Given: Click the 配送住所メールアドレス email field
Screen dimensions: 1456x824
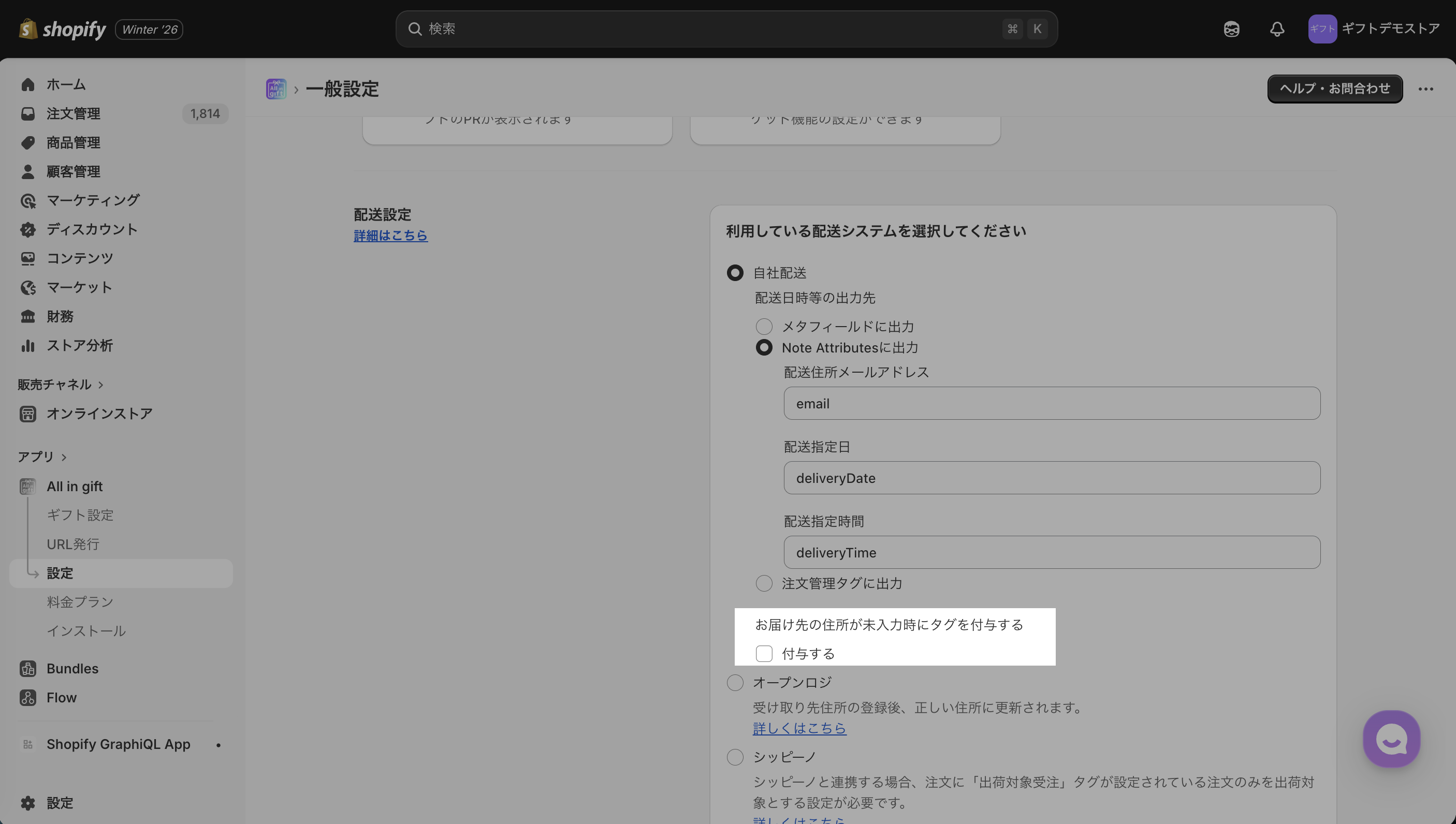Looking at the screenshot, I should coord(1052,404).
